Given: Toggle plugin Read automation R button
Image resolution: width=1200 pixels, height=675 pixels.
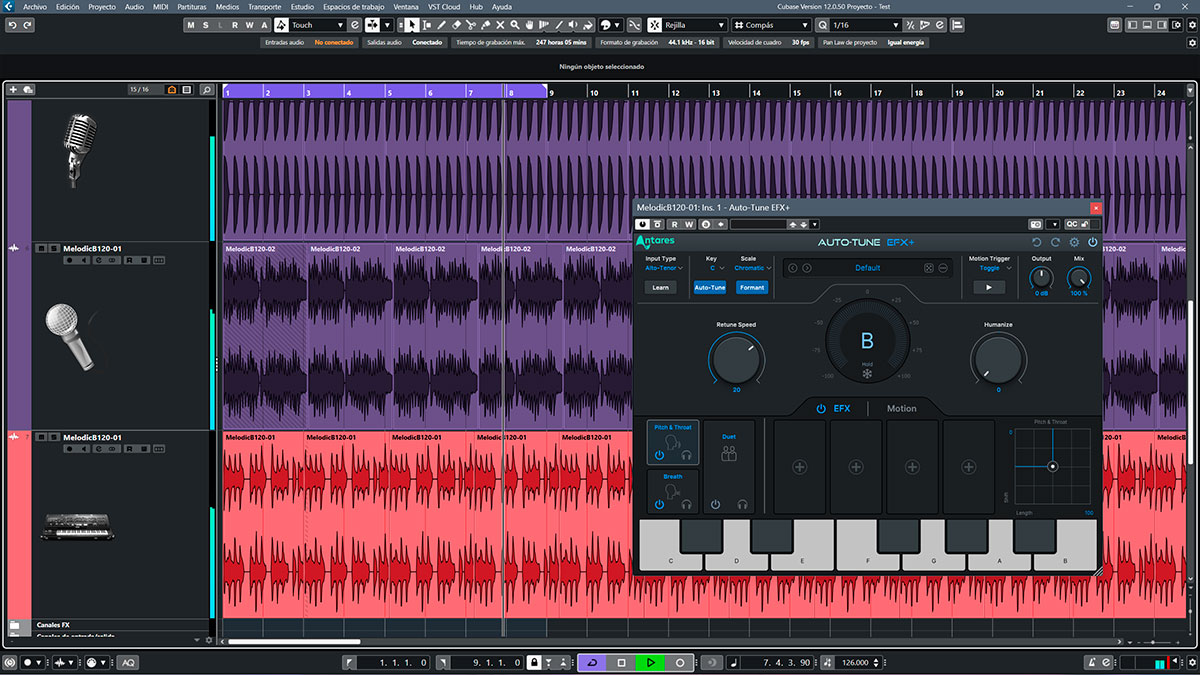Looking at the screenshot, I should pyautogui.click(x=675, y=224).
